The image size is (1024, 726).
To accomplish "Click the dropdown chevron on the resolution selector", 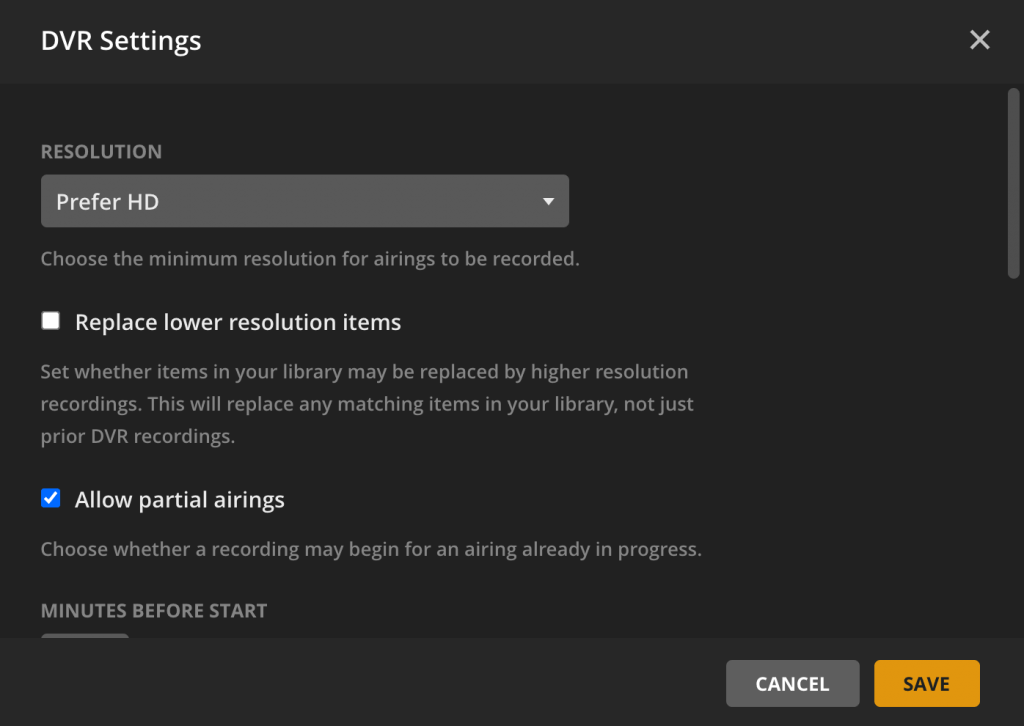I will pos(548,201).
